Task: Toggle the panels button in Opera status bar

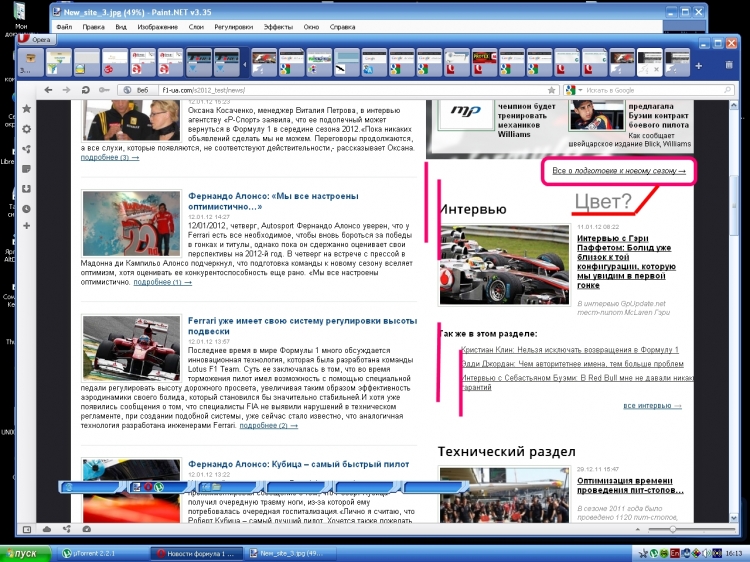Action: click(27, 529)
